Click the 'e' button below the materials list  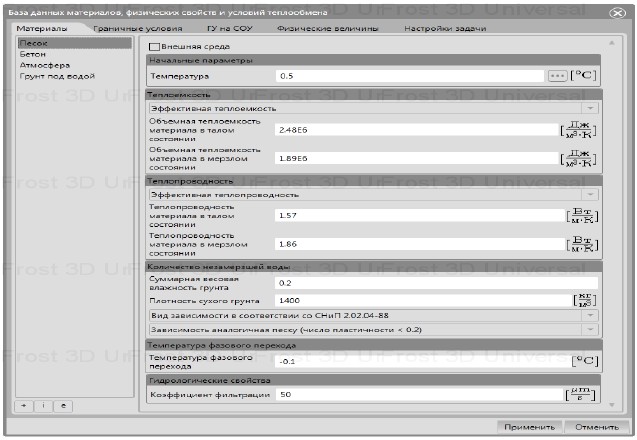pyautogui.click(x=63, y=406)
